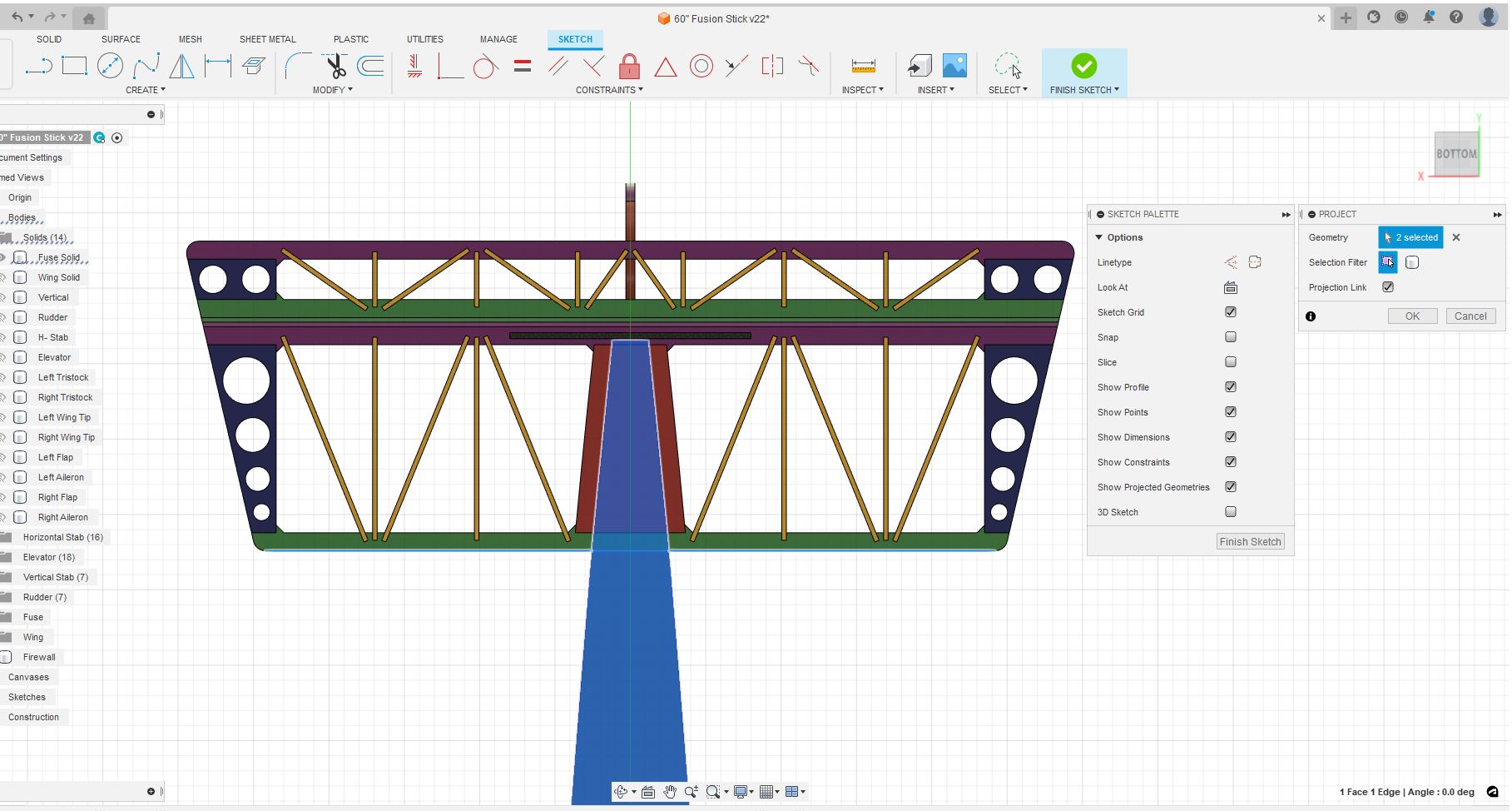Image resolution: width=1512 pixels, height=811 pixels.
Task: Open the Pan hand tool in navigation bar
Action: coord(669,792)
